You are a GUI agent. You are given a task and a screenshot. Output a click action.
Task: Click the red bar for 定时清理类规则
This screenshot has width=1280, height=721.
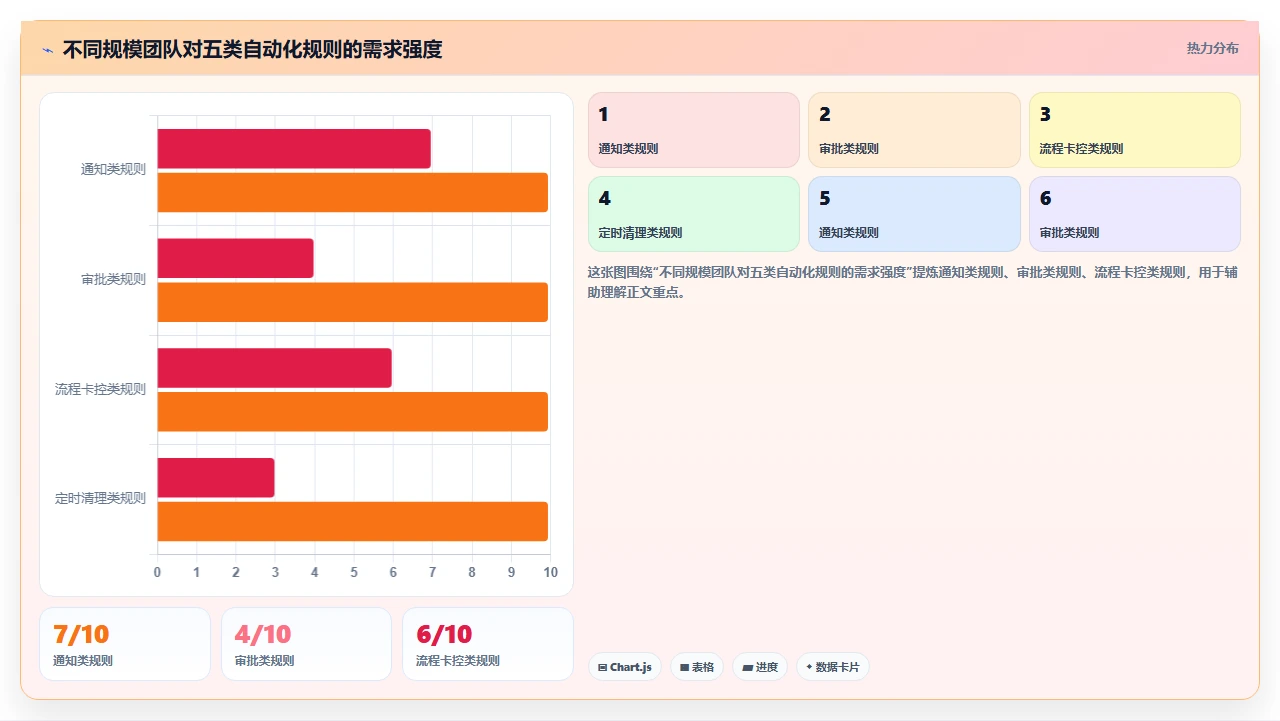(x=216, y=478)
